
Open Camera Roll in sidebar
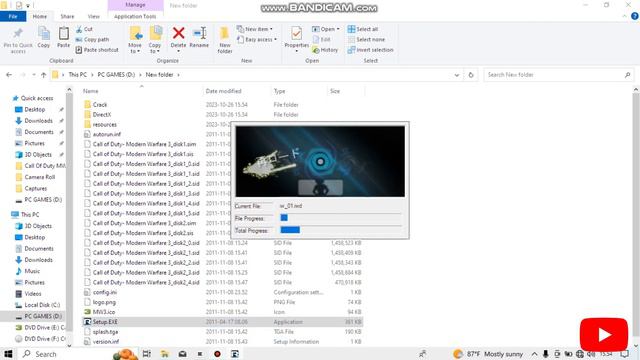pos(40,177)
